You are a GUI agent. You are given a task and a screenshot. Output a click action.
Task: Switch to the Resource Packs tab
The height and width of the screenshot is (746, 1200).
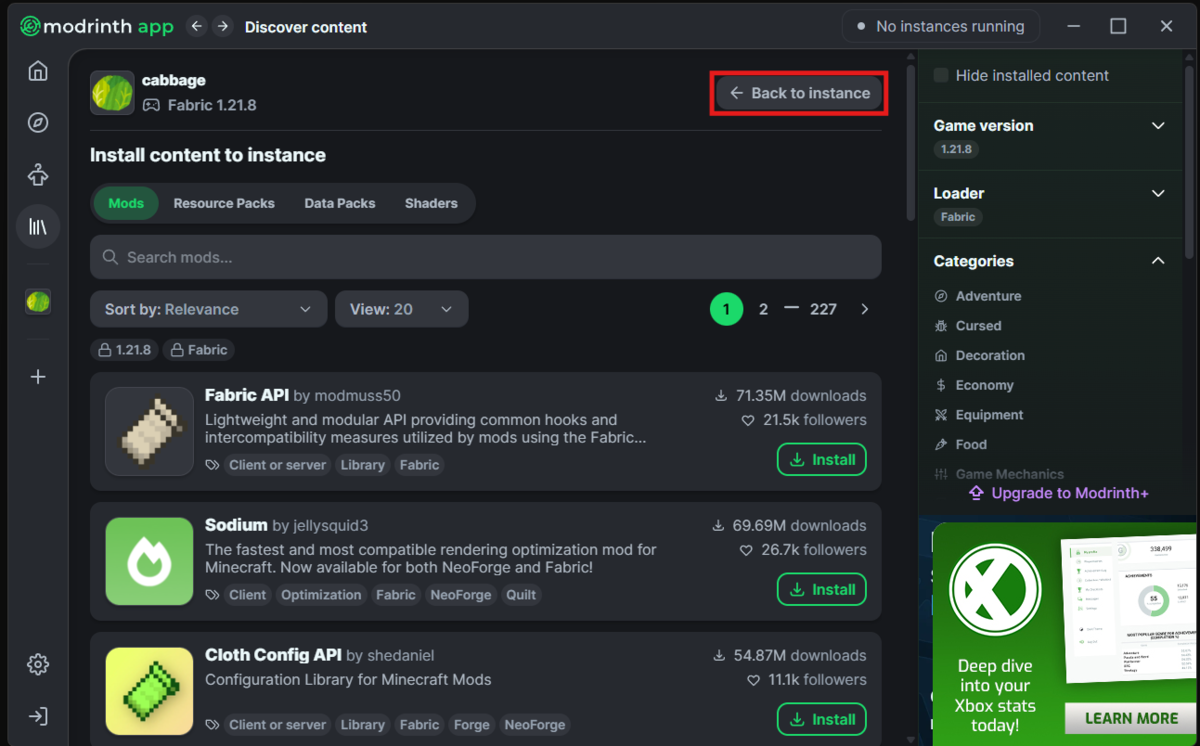click(224, 203)
